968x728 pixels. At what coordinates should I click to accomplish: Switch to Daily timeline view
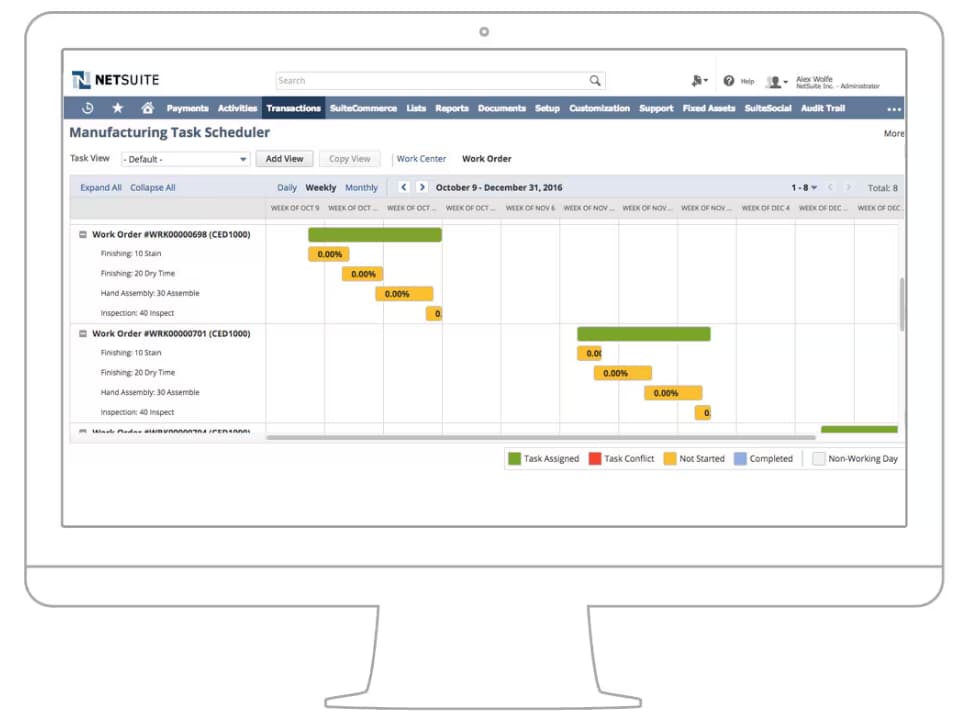[x=286, y=188]
